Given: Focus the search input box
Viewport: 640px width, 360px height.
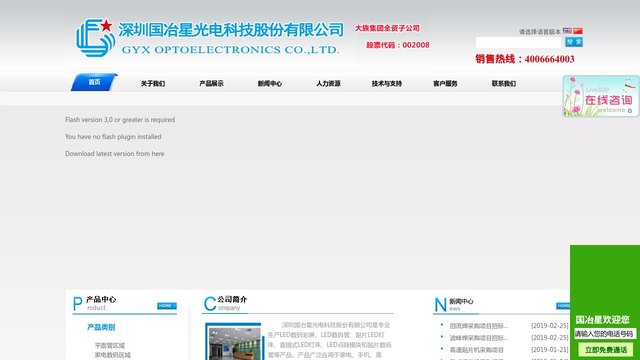Looking at the screenshot, I should coord(519,42).
